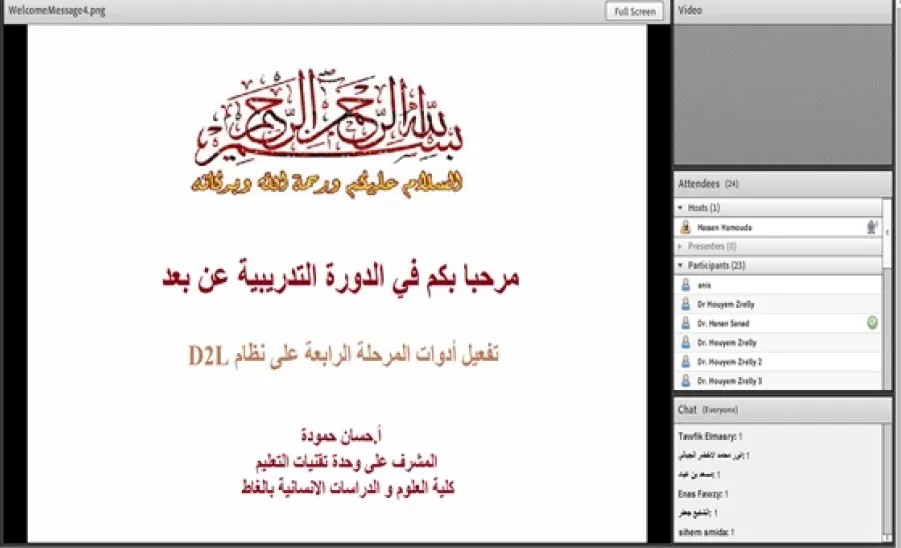Click the Chat pod scrollbar
Screen dimensions: 901x548
(x=887, y=481)
